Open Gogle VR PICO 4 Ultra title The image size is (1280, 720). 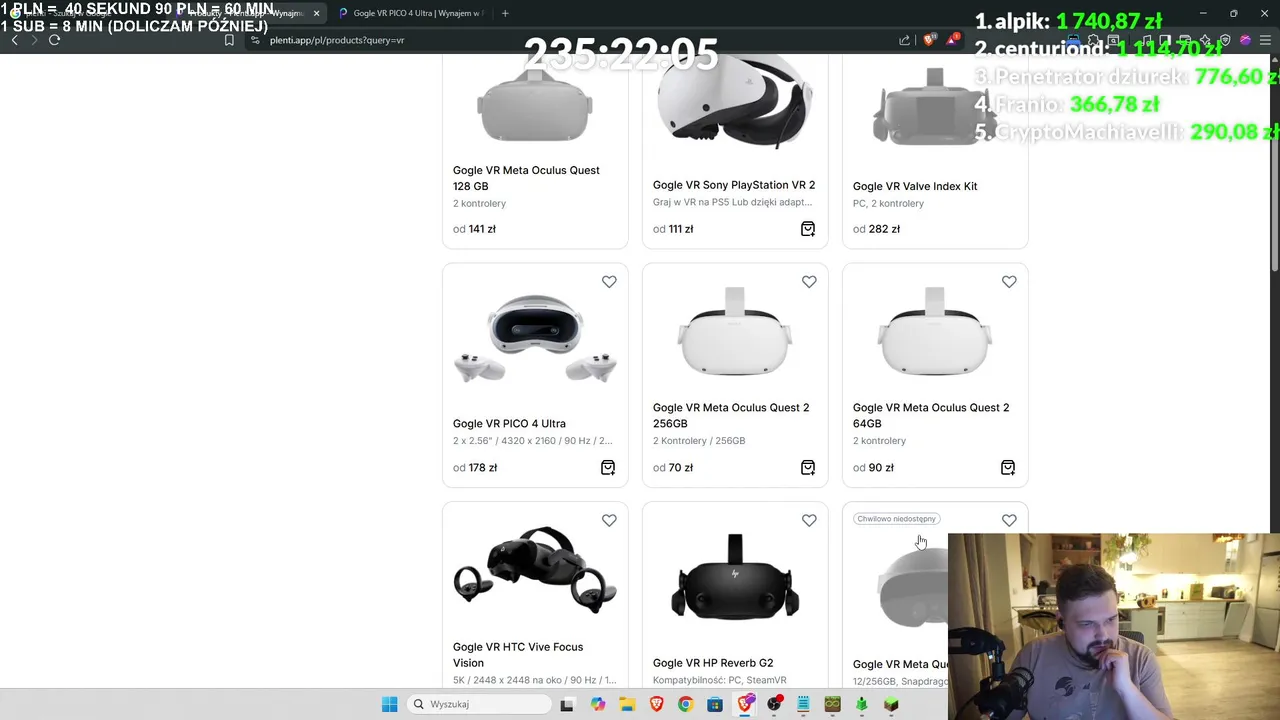pyautogui.click(x=509, y=423)
